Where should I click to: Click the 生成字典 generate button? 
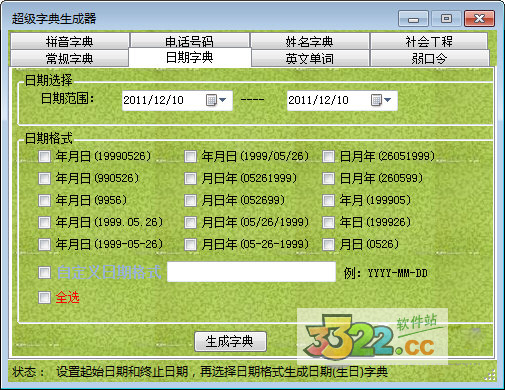pos(230,341)
